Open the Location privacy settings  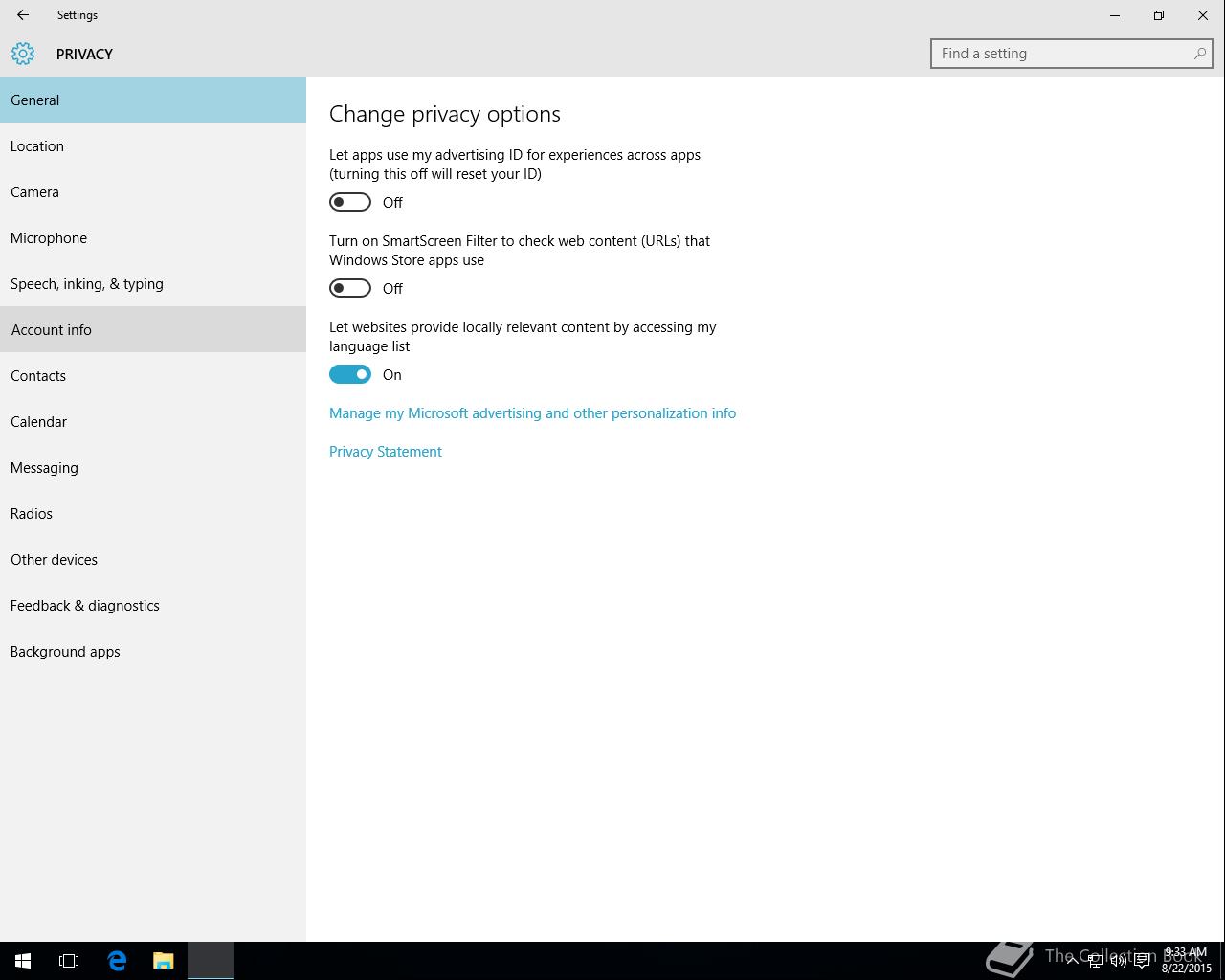[153, 145]
